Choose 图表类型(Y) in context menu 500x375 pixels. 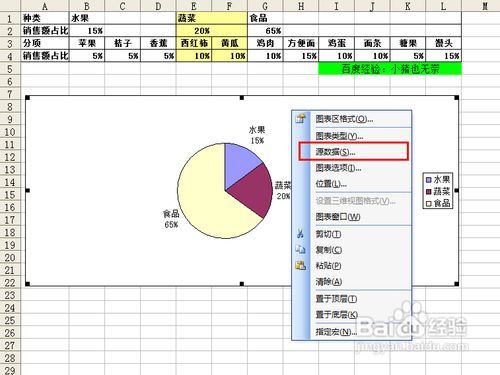pos(339,136)
